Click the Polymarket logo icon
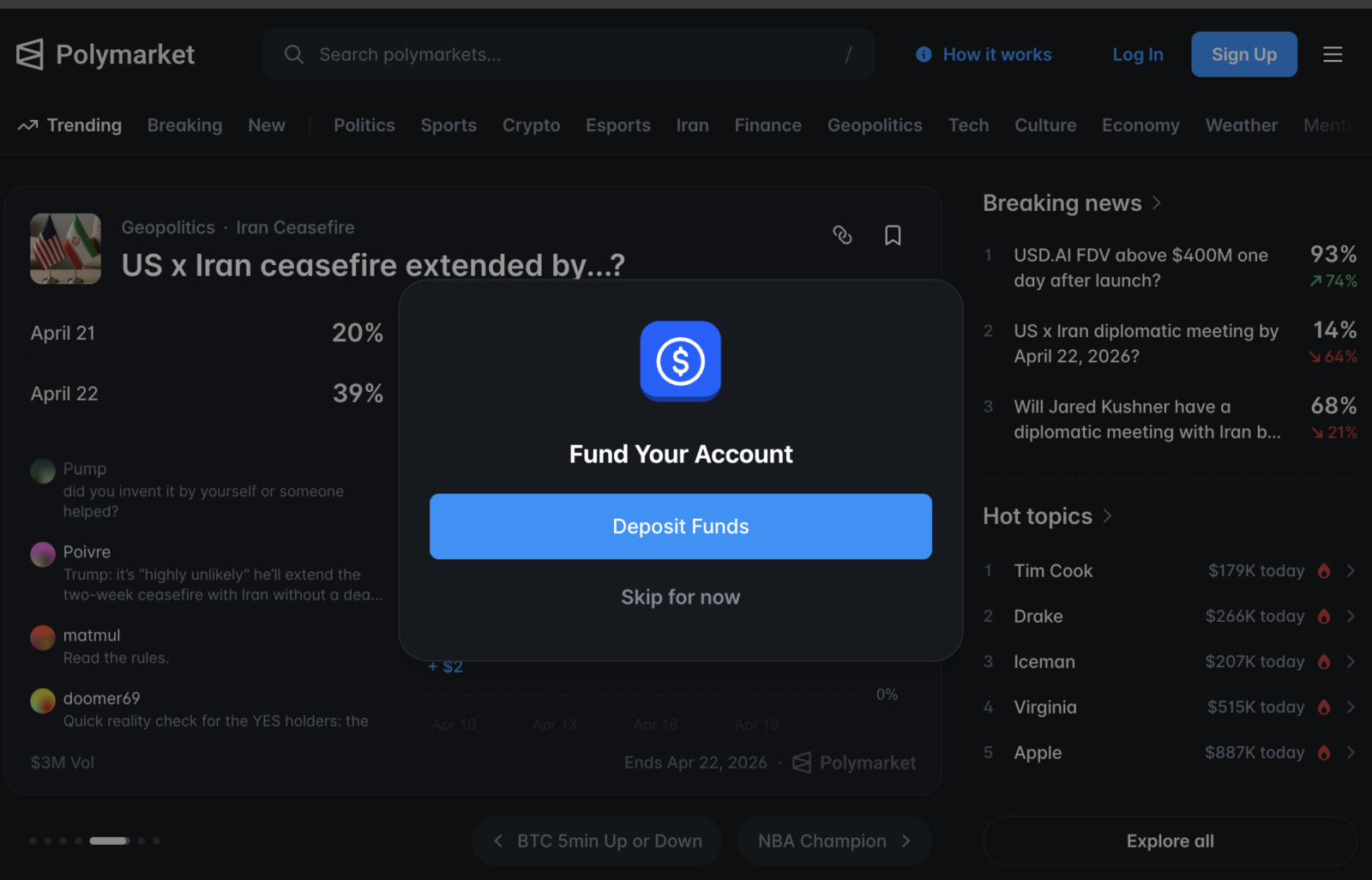The height and width of the screenshot is (880, 1372). (x=30, y=54)
